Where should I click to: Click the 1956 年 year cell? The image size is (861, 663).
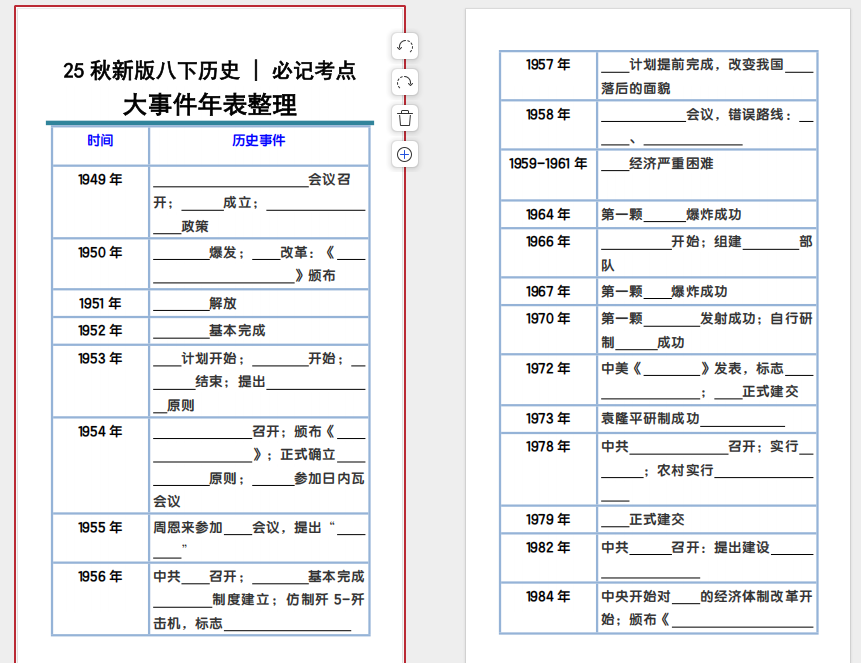coord(100,577)
